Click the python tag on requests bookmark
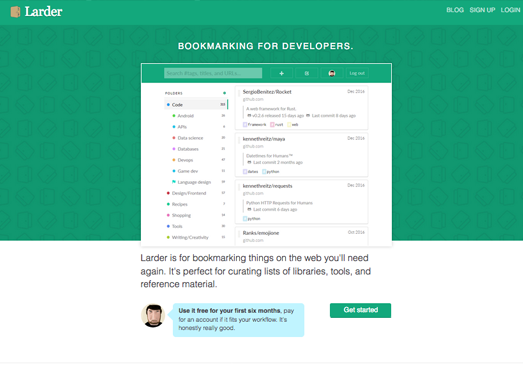The height and width of the screenshot is (375, 523). 251,219
